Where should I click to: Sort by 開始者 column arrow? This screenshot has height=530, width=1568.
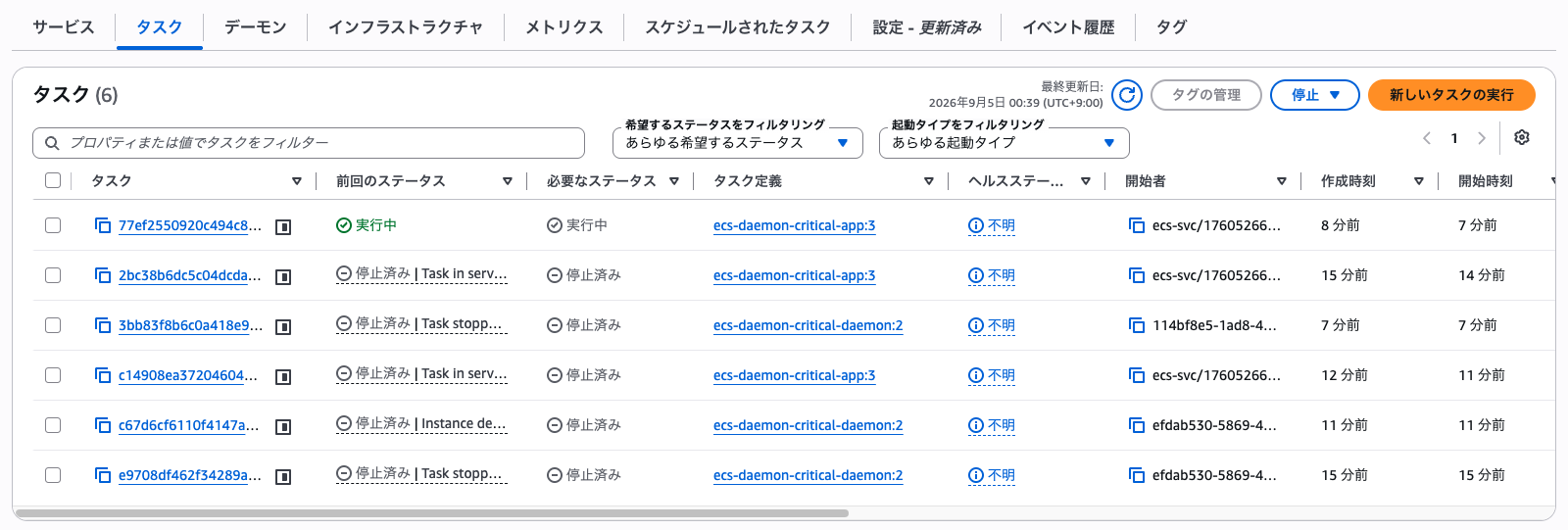pos(1282,181)
